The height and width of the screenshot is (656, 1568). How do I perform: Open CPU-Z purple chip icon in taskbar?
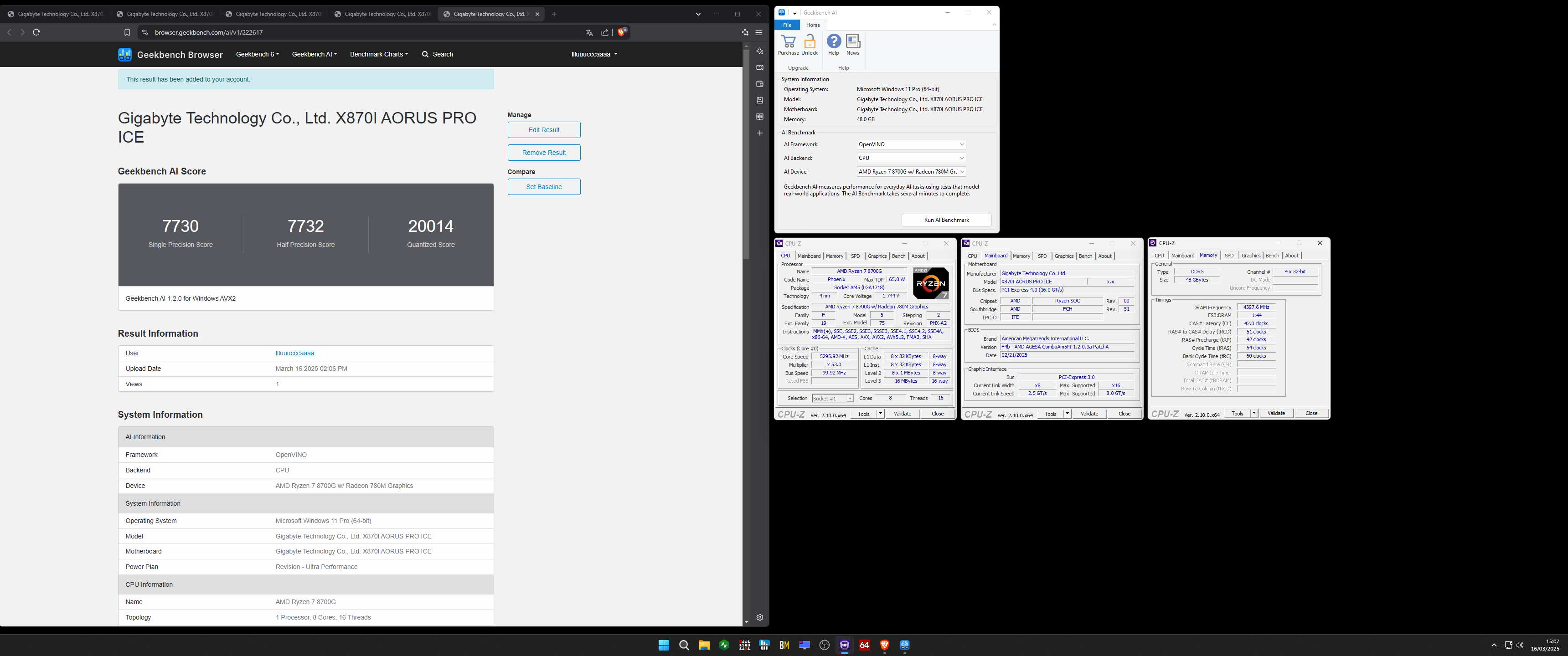[844, 645]
